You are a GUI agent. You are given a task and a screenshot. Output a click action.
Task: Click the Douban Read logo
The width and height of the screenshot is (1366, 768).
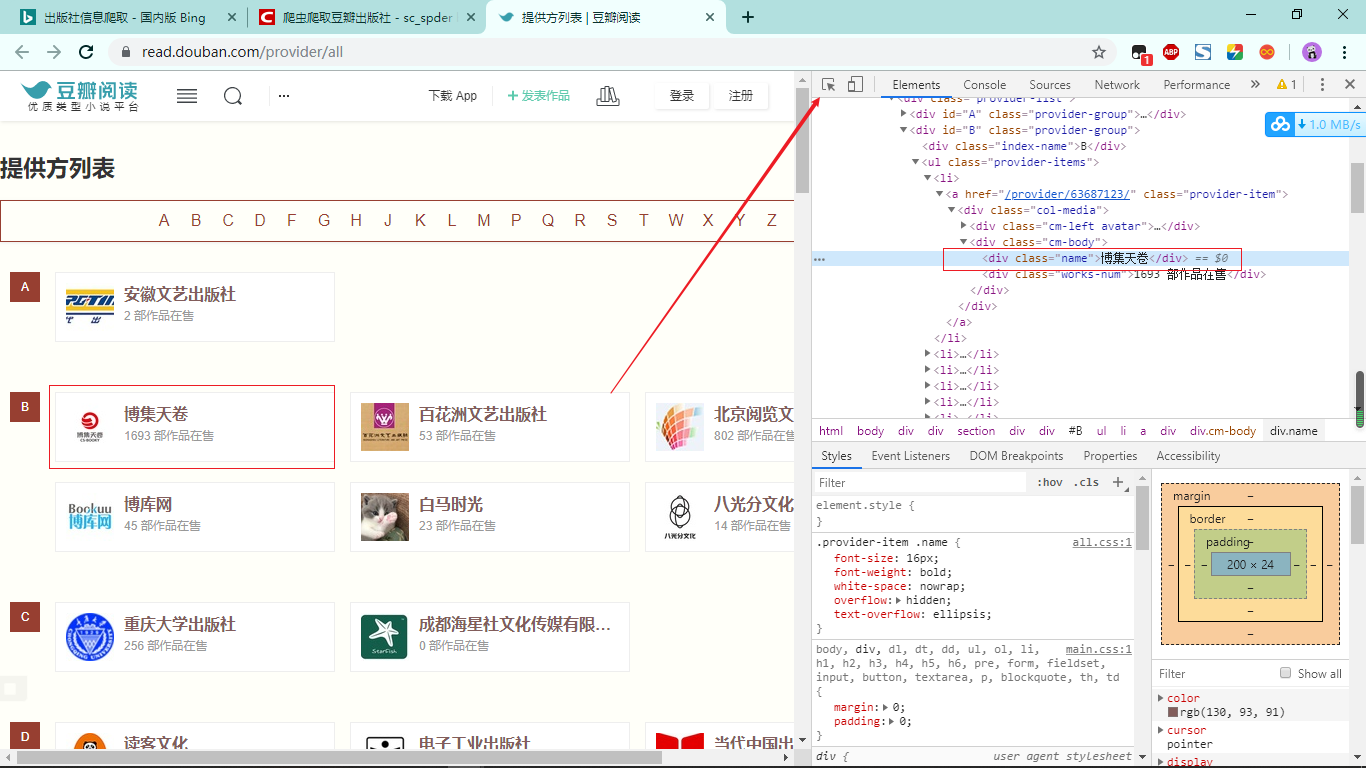pos(80,96)
